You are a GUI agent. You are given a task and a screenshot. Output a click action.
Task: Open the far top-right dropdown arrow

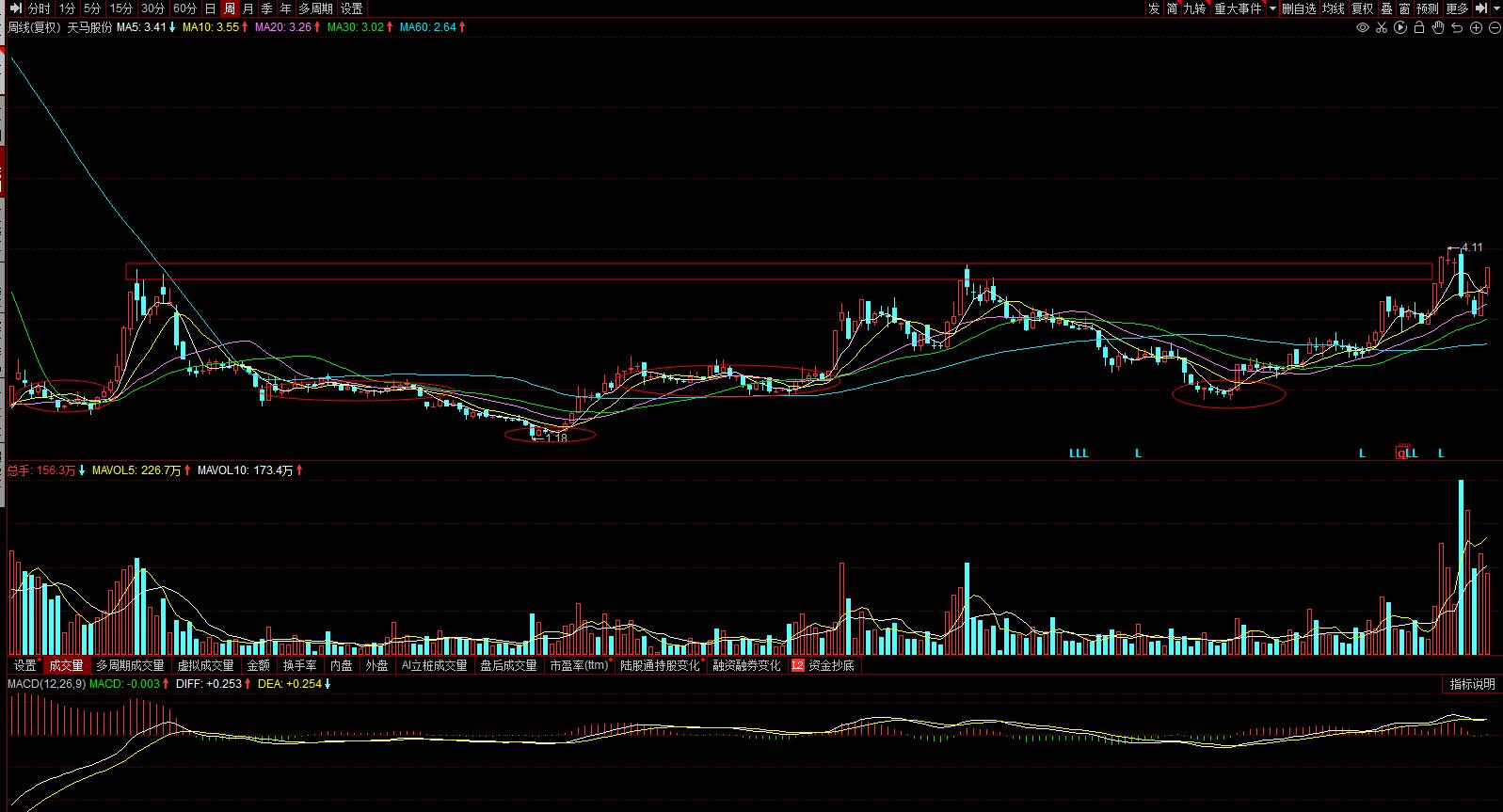tap(1496, 8)
